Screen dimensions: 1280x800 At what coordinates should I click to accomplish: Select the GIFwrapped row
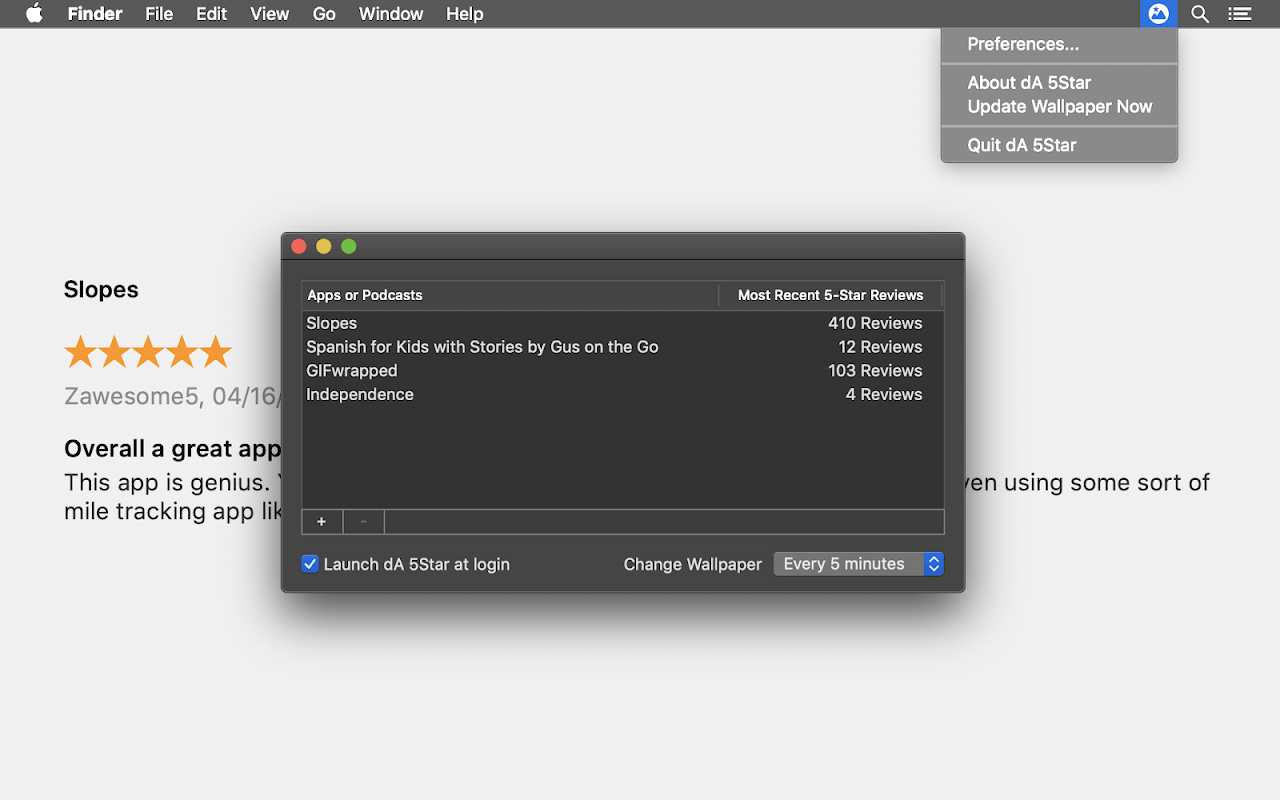click(x=623, y=371)
